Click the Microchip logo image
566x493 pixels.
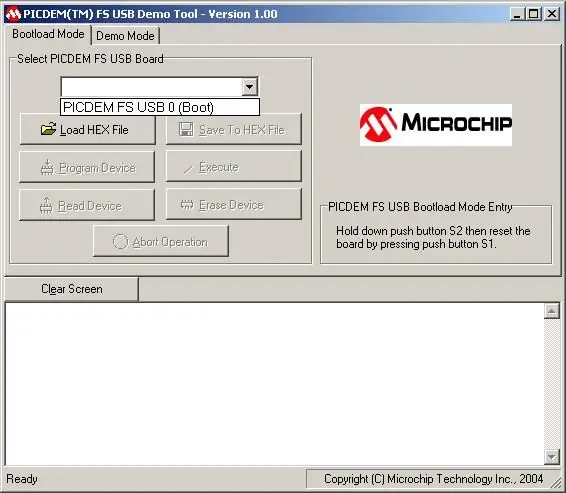point(436,125)
